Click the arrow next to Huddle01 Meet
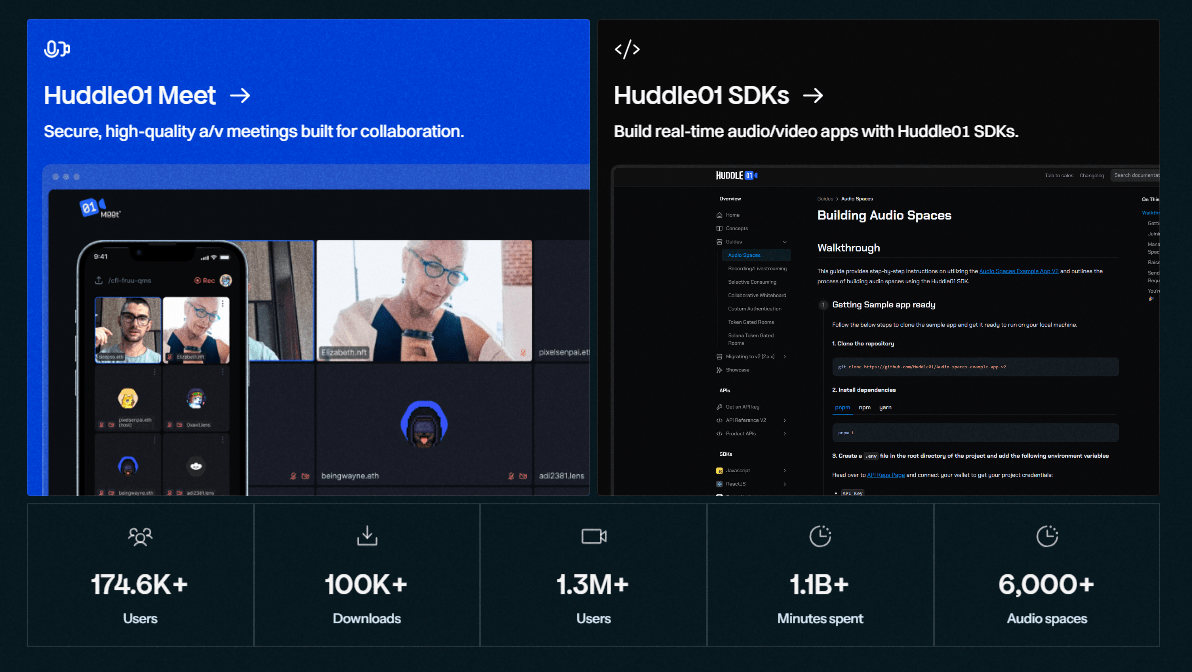 pyautogui.click(x=240, y=96)
